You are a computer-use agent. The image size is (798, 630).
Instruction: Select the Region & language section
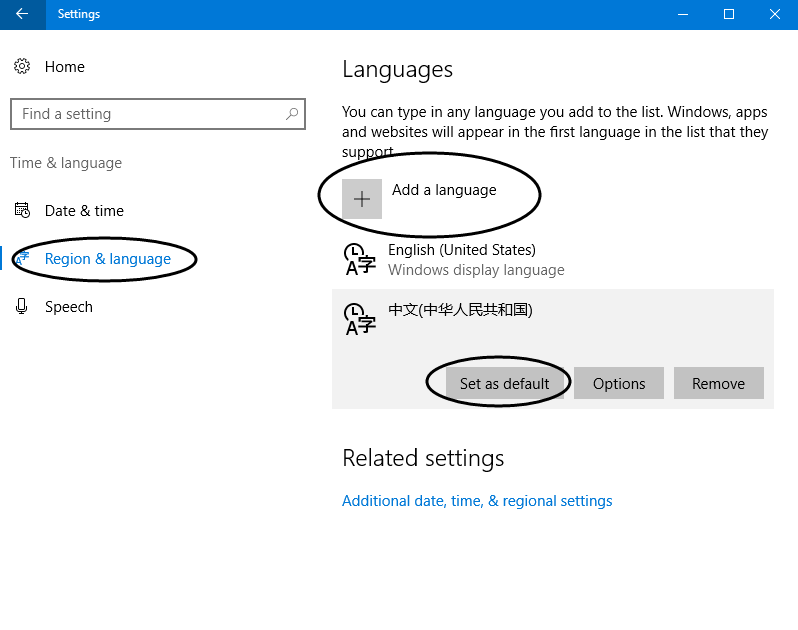click(108, 259)
